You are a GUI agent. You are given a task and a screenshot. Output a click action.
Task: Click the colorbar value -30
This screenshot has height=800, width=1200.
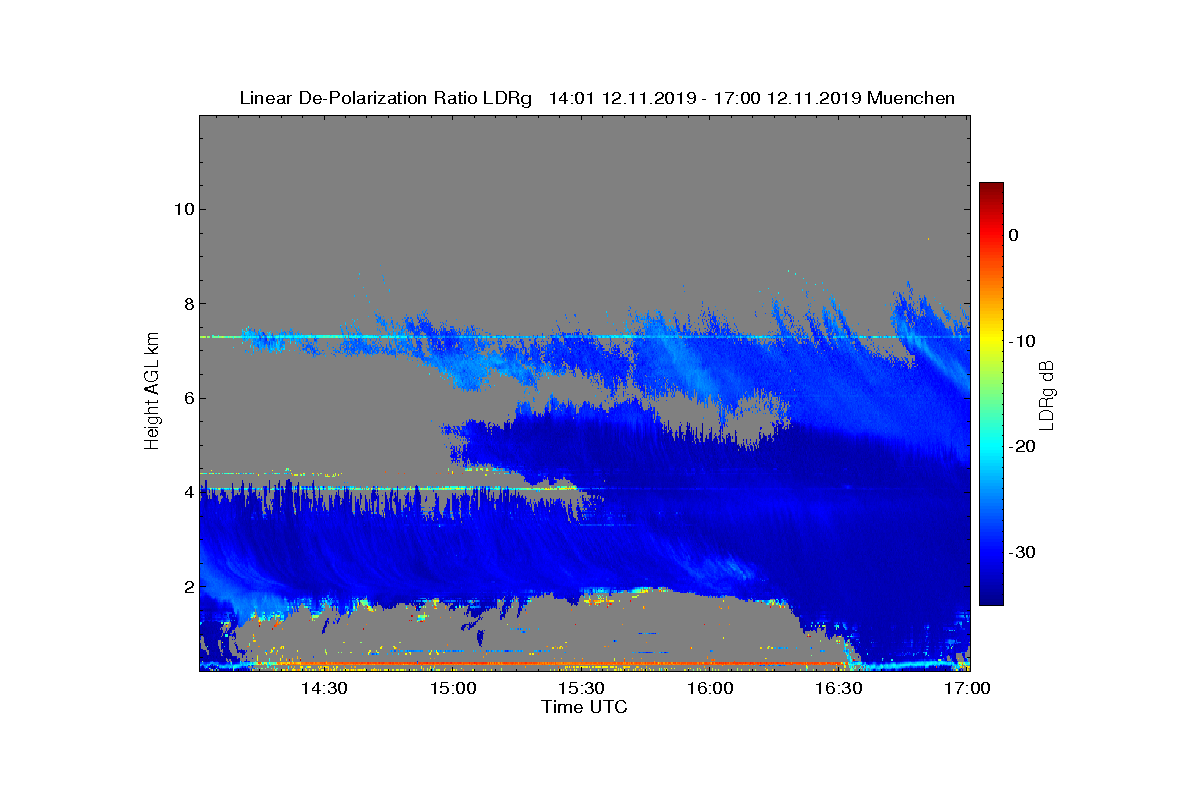pyautogui.click(x=1020, y=552)
